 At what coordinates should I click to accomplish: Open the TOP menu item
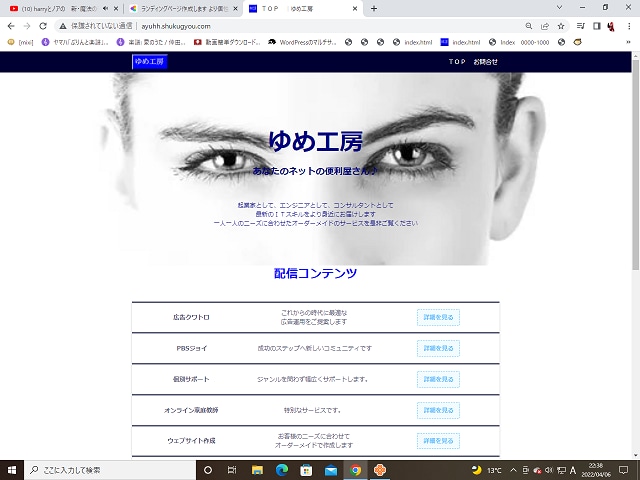pyautogui.click(x=457, y=62)
